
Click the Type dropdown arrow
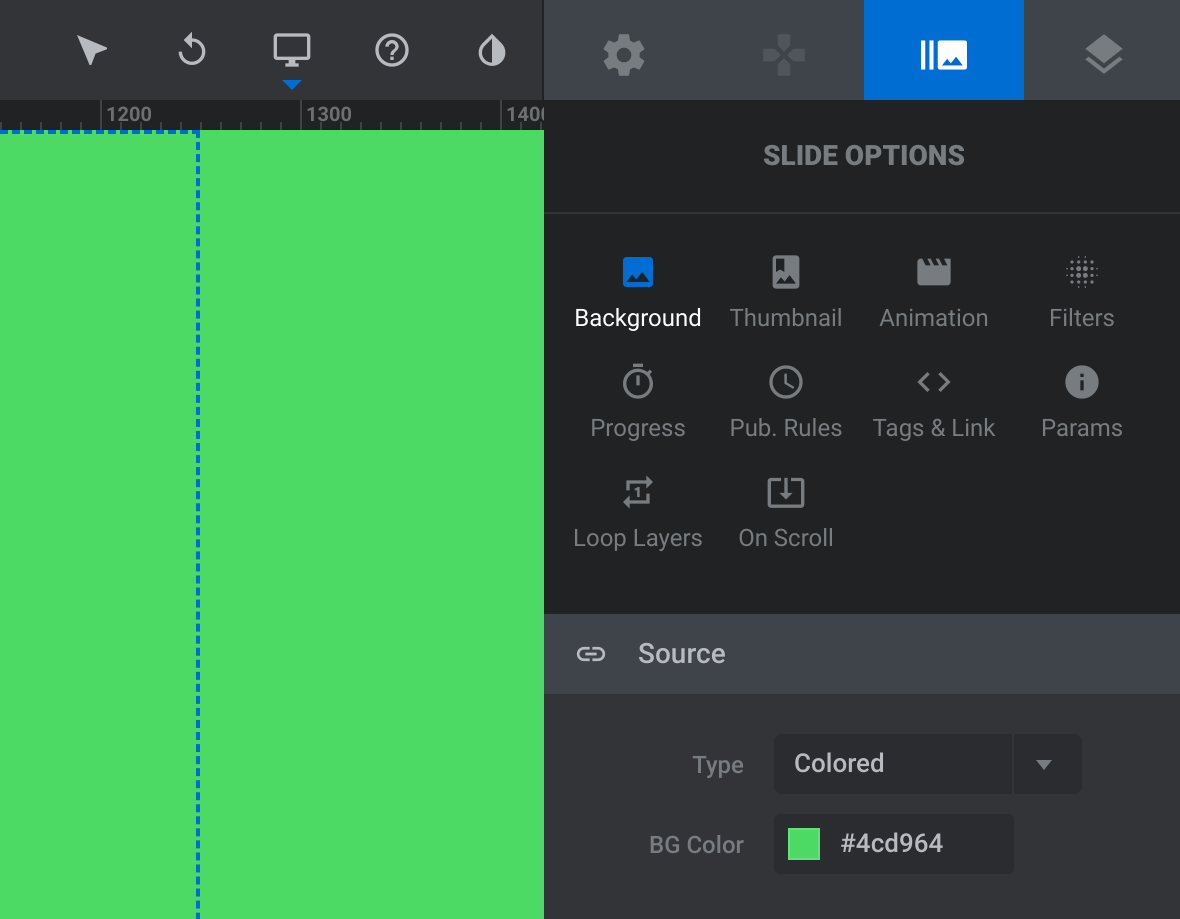coord(1044,764)
